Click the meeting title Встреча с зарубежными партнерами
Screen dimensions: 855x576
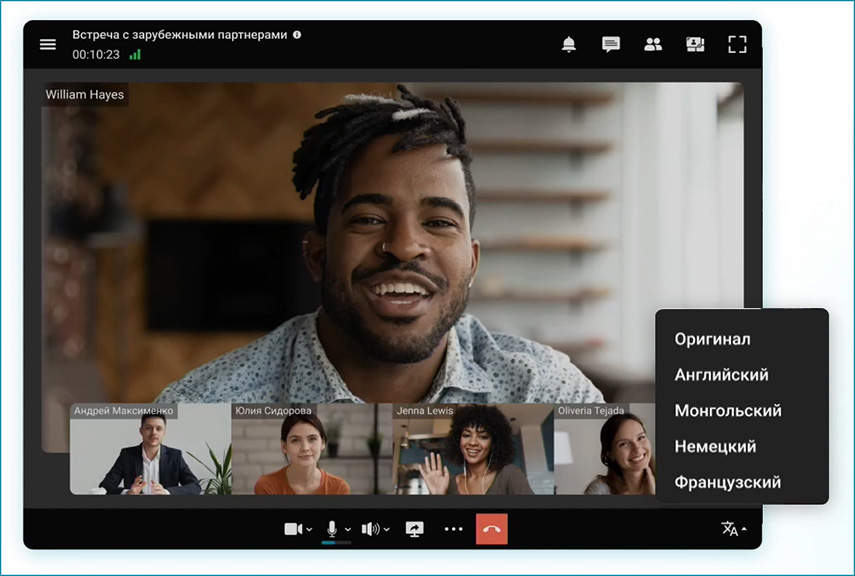tap(180, 35)
